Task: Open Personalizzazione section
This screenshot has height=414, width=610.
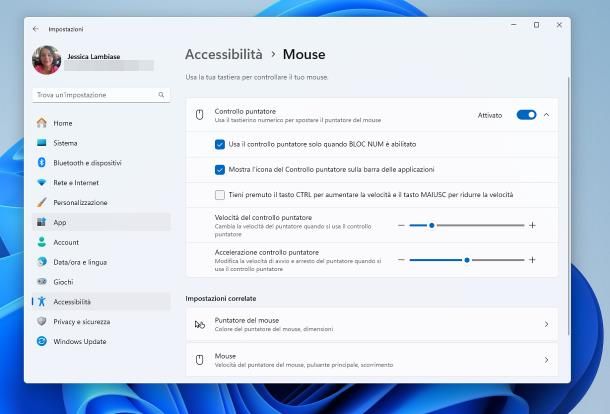Action: pyautogui.click(x=101, y=202)
